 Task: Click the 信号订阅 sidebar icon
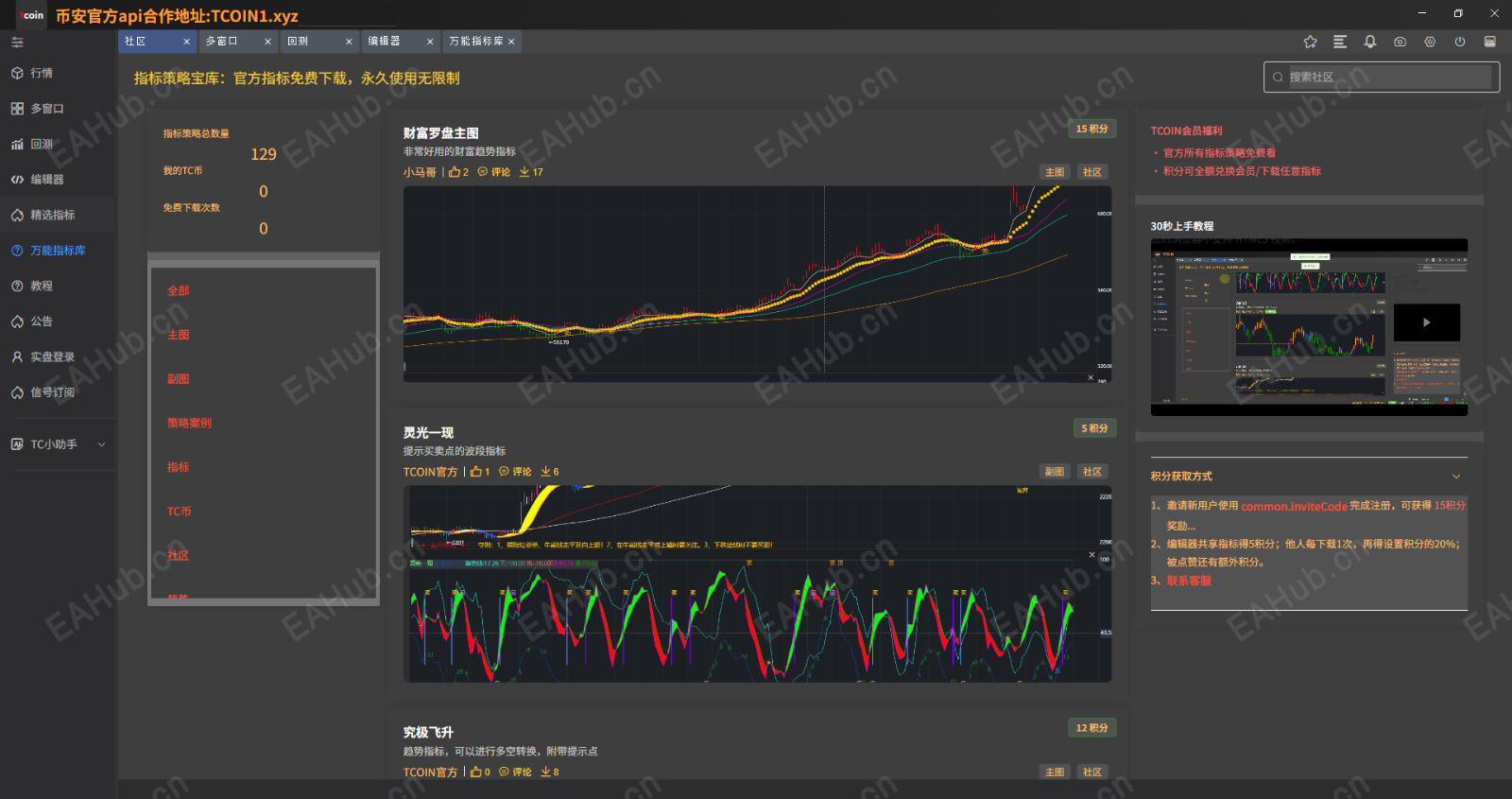click(17, 392)
